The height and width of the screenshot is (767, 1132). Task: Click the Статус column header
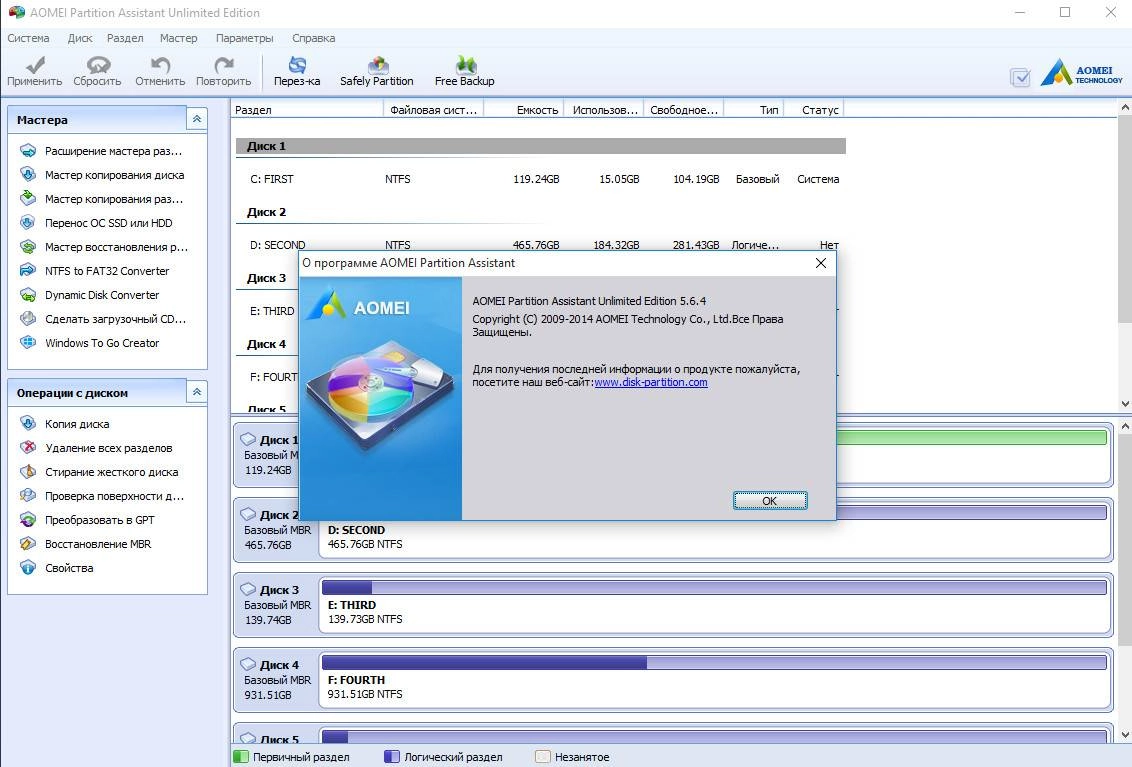pyautogui.click(x=815, y=110)
